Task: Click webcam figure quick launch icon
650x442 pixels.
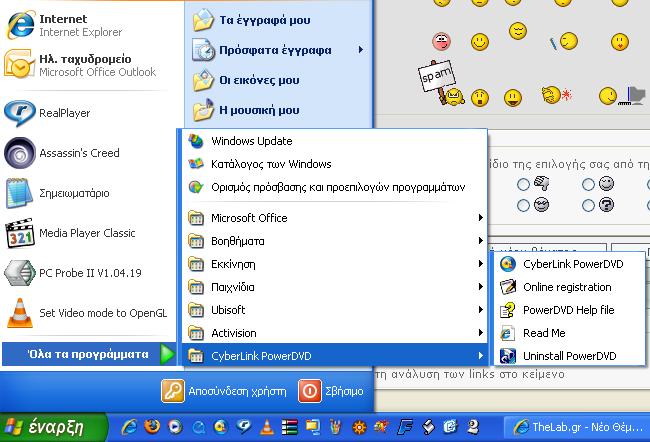Action: tap(473, 427)
